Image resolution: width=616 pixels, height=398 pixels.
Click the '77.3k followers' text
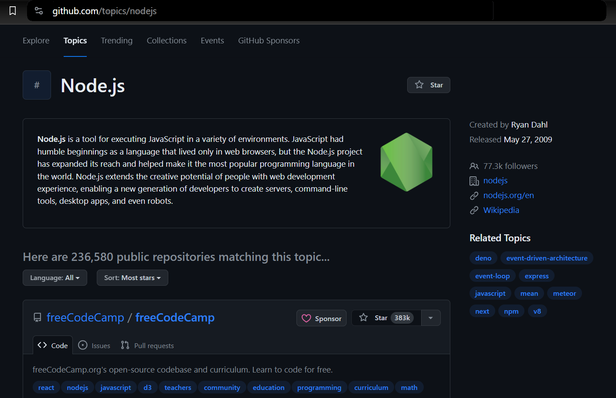coord(510,166)
